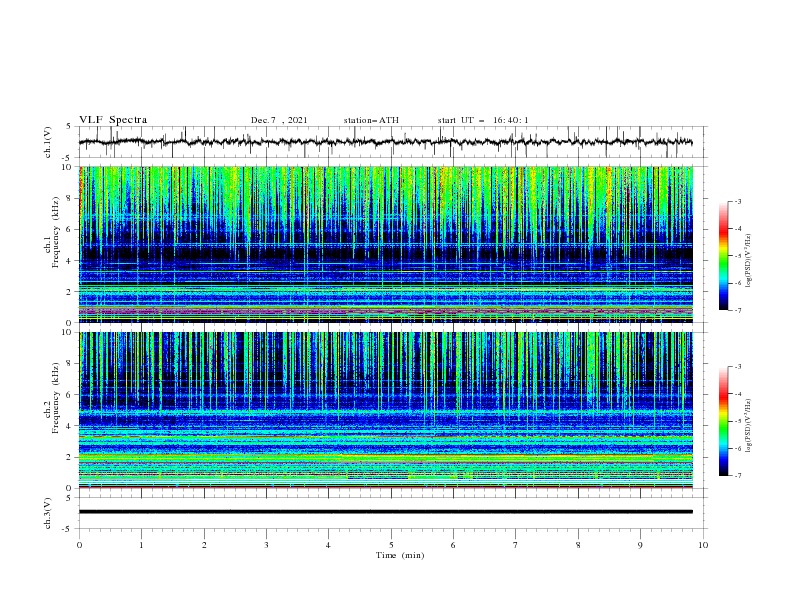This screenshot has width=792, height=612.
Task: Click the '-7' value on ch.2 colorbar
Action: click(x=737, y=476)
